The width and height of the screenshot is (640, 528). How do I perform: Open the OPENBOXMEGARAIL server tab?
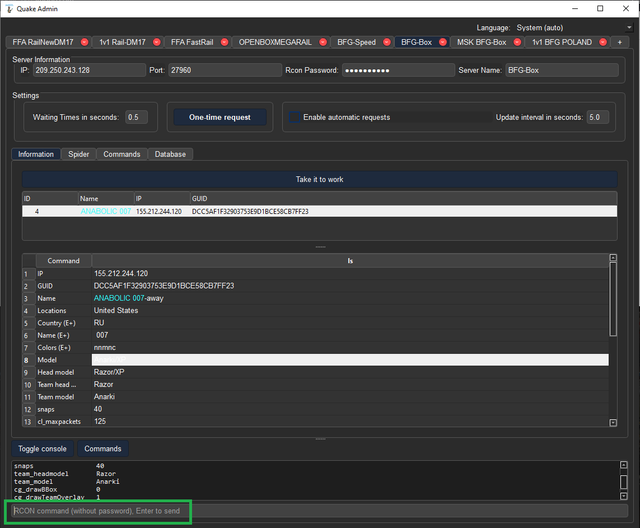click(275, 42)
